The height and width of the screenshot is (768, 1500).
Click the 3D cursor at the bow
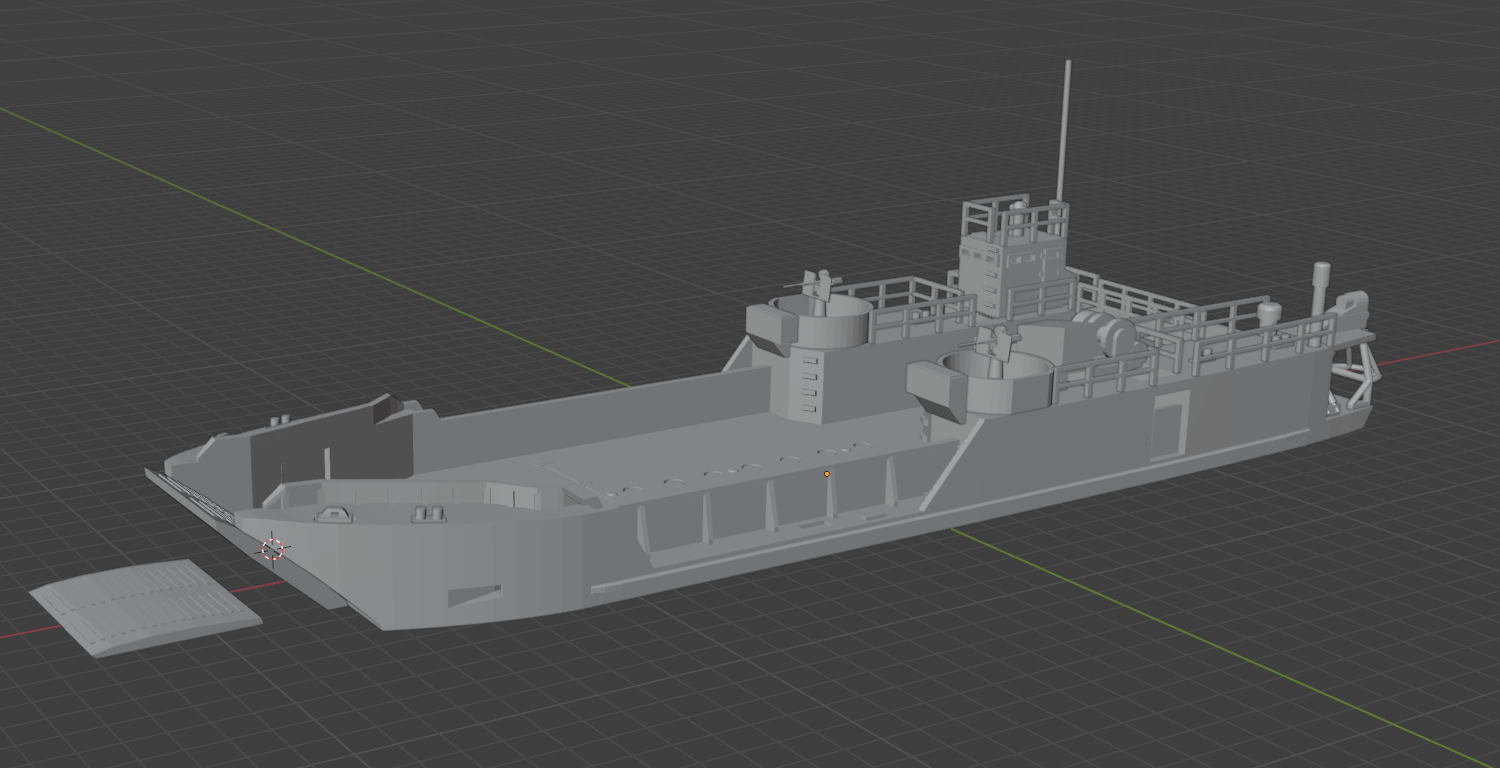tap(272, 547)
